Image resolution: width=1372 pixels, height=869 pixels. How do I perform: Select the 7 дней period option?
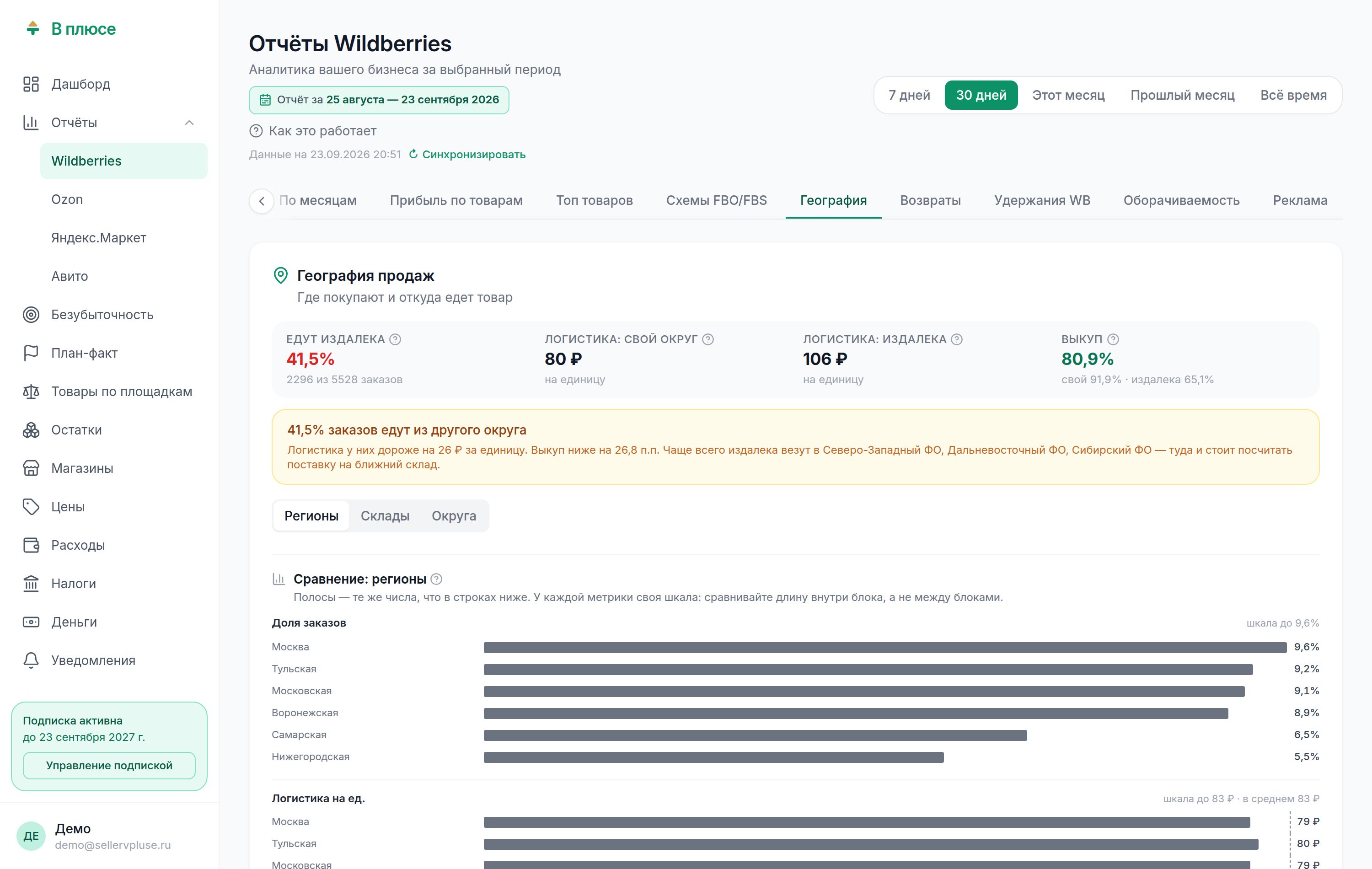[x=909, y=95]
